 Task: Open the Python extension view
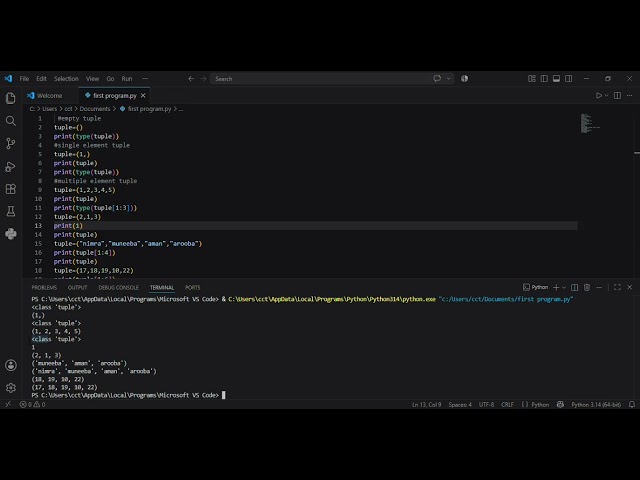pyautogui.click(x=11, y=234)
